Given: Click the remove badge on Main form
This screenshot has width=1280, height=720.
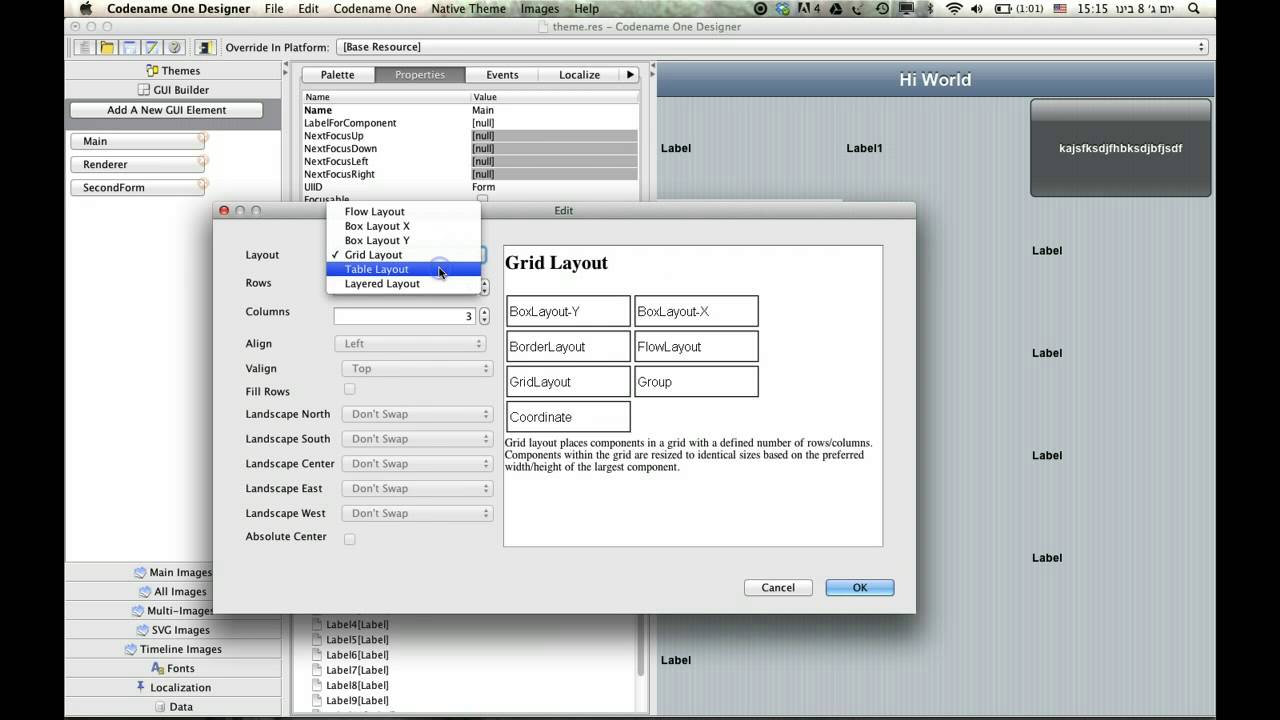Looking at the screenshot, I should pyautogui.click(x=203, y=138).
